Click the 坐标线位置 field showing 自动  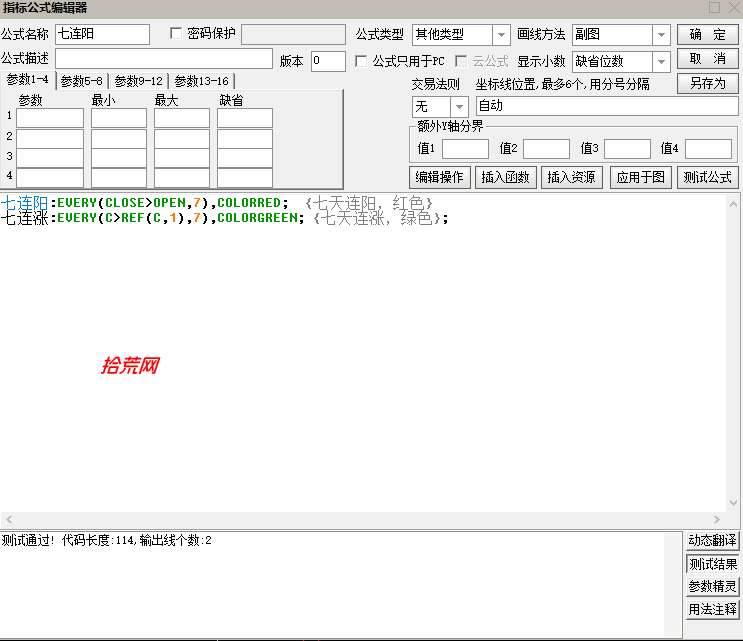(x=607, y=106)
